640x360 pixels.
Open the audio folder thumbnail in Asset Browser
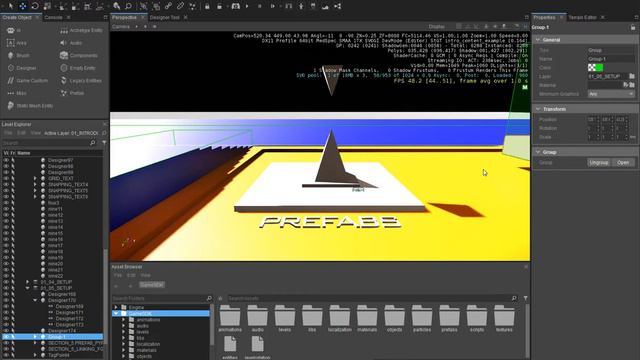pos(257,318)
